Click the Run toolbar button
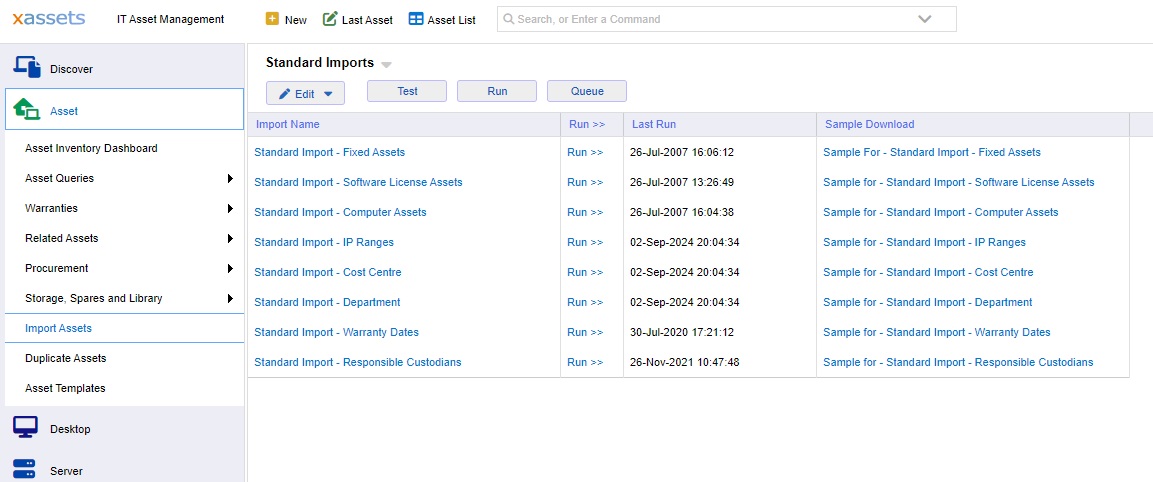The width and height of the screenshot is (1153, 482). pyautogui.click(x=497, y=91)
